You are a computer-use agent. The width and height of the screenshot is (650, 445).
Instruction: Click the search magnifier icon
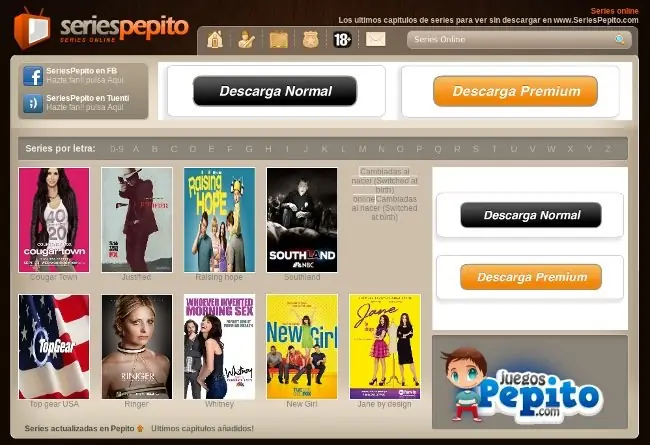point(619,40)
